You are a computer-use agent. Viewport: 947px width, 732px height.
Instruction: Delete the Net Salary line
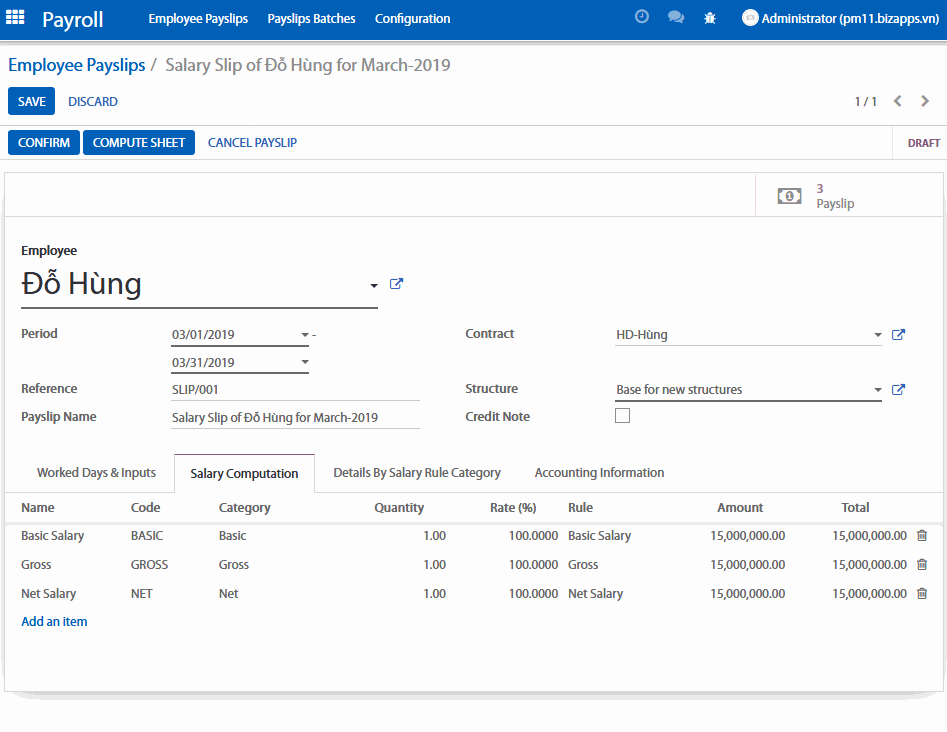922,594
